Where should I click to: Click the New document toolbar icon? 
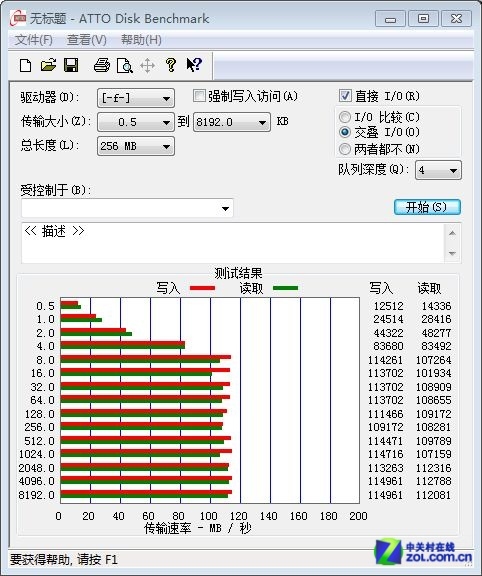point(25,66)
